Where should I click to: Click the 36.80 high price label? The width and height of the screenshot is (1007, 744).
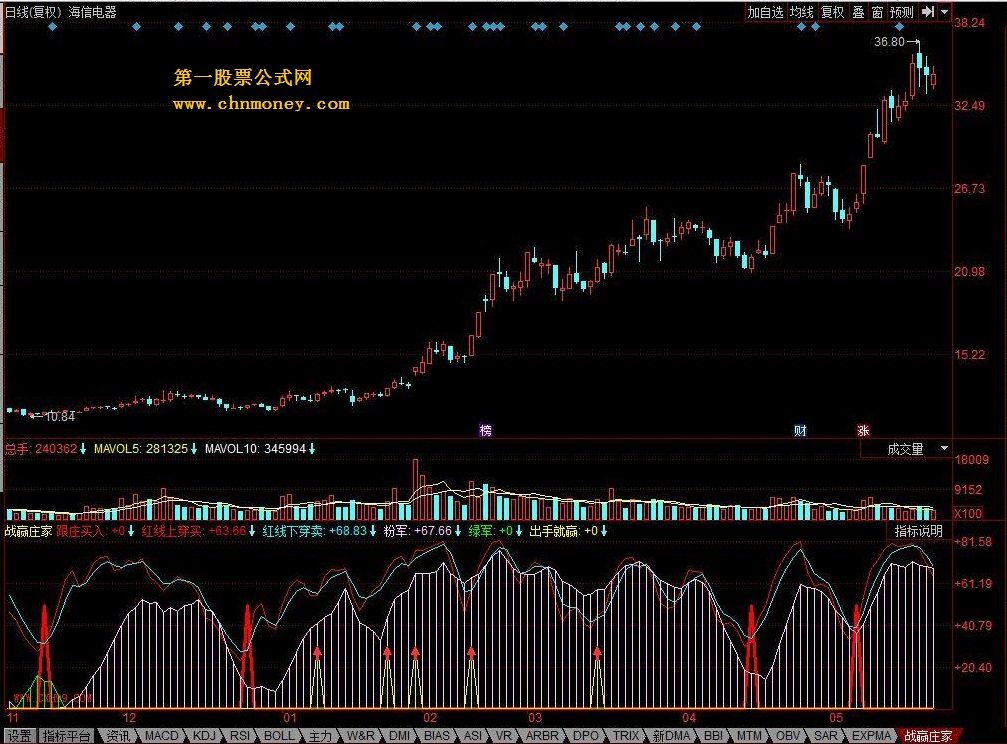click(x=889, y=42)
